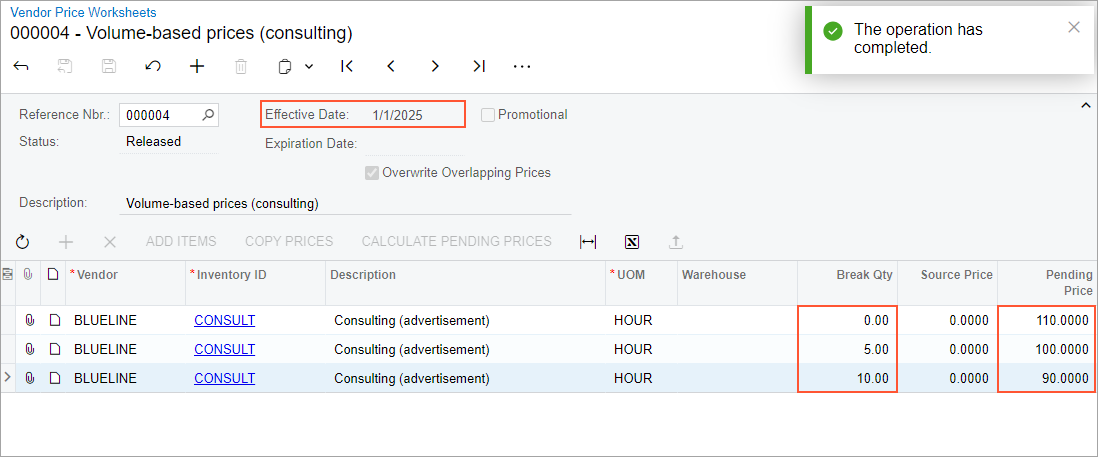The height and width of the screenshot is (457, 1098).
Task: Go to next record arrow
Action: click(x=435, y=66)
